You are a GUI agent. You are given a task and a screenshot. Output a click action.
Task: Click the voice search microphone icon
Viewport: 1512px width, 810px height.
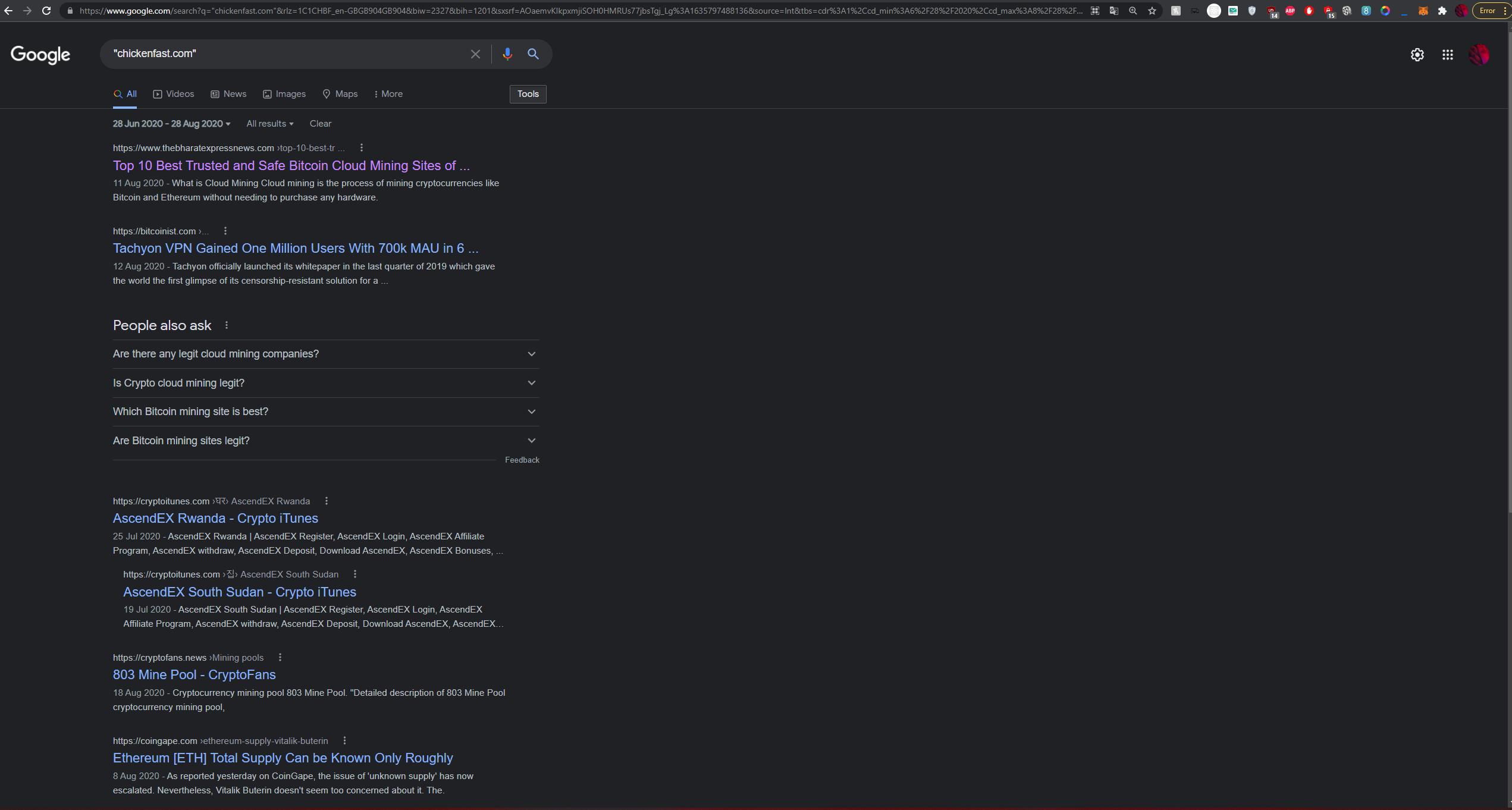coord(507,54)
